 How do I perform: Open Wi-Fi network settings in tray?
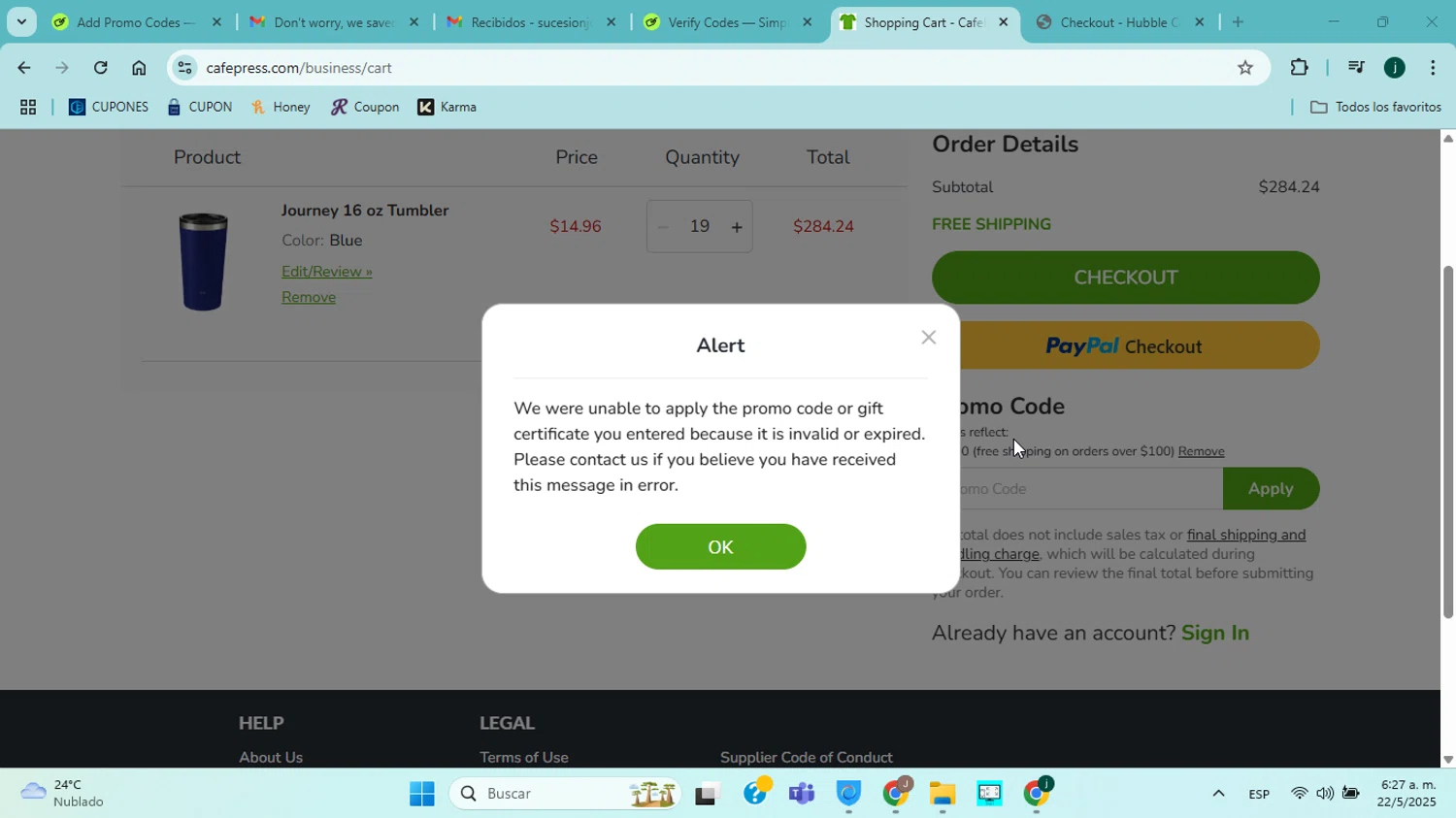click(x=1299, y=795)
